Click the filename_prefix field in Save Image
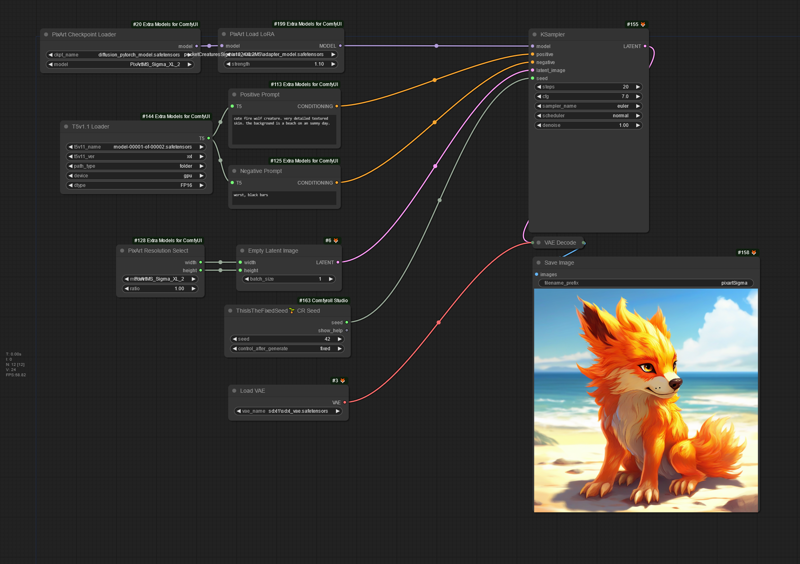 pyautogui.click(x=646, y=283)
